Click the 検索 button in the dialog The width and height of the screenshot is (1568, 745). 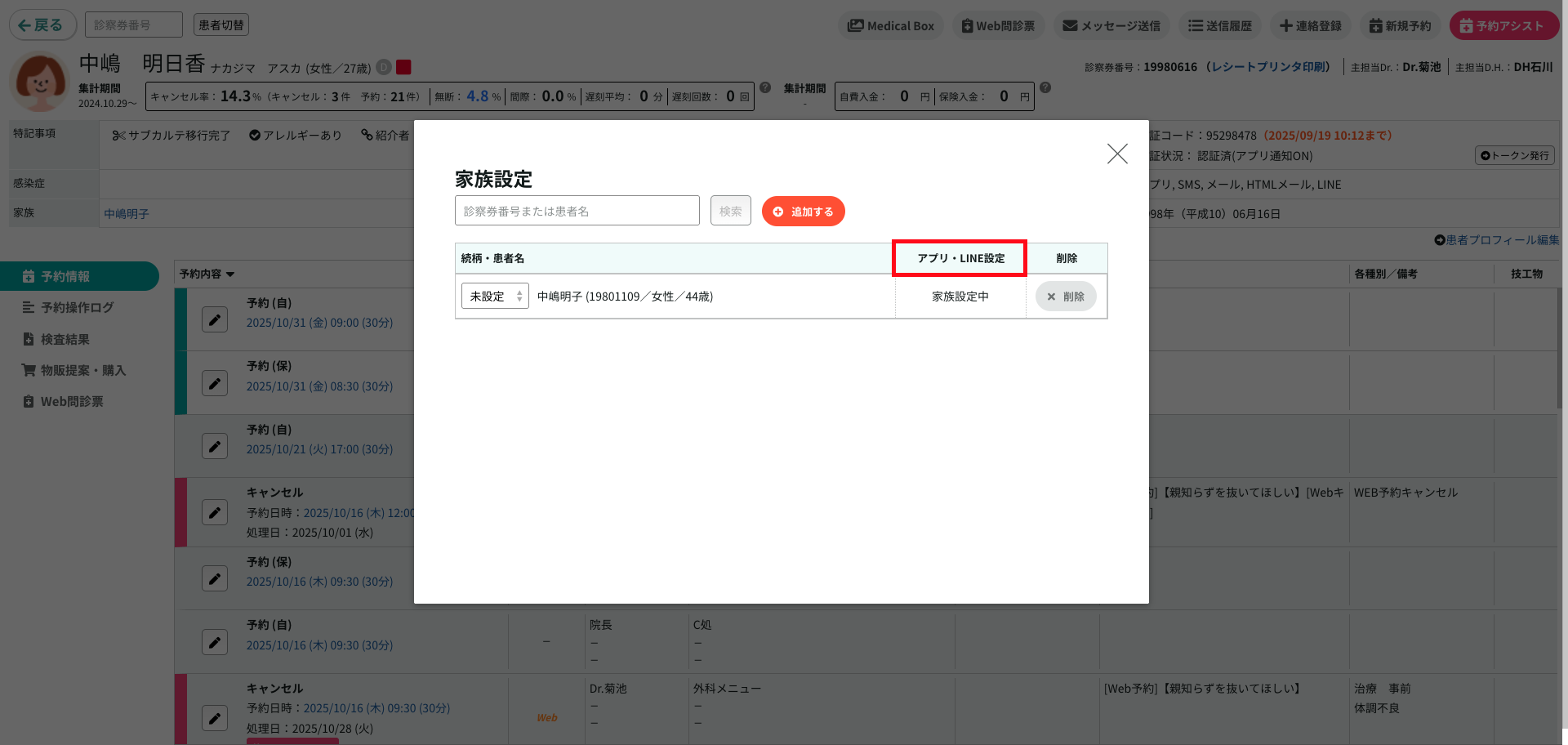coord(730,211)
